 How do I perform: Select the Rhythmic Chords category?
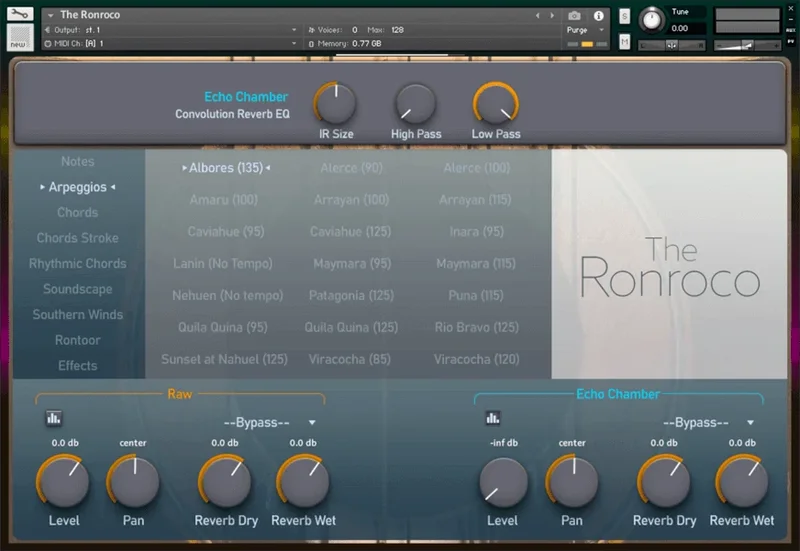pyautogui.click(x=78, y=264)
